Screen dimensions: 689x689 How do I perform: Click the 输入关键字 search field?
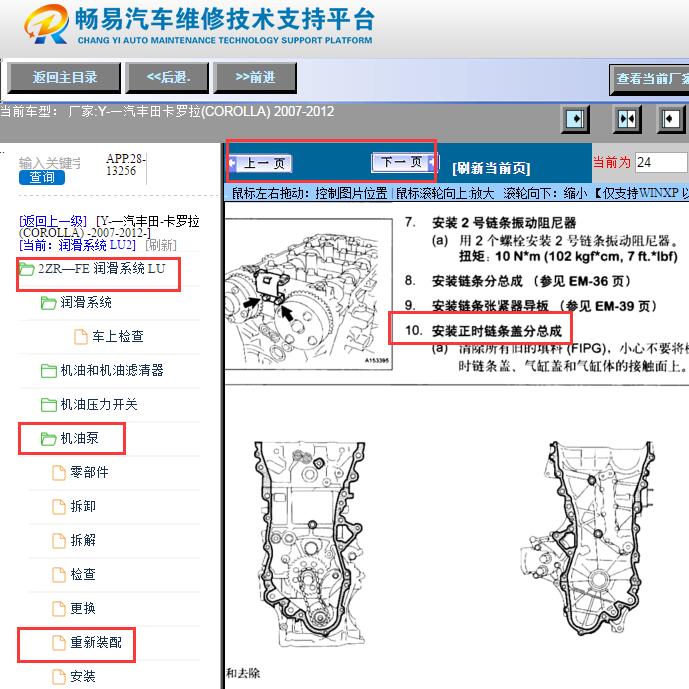pyautogui.click(x=50, y=163)
